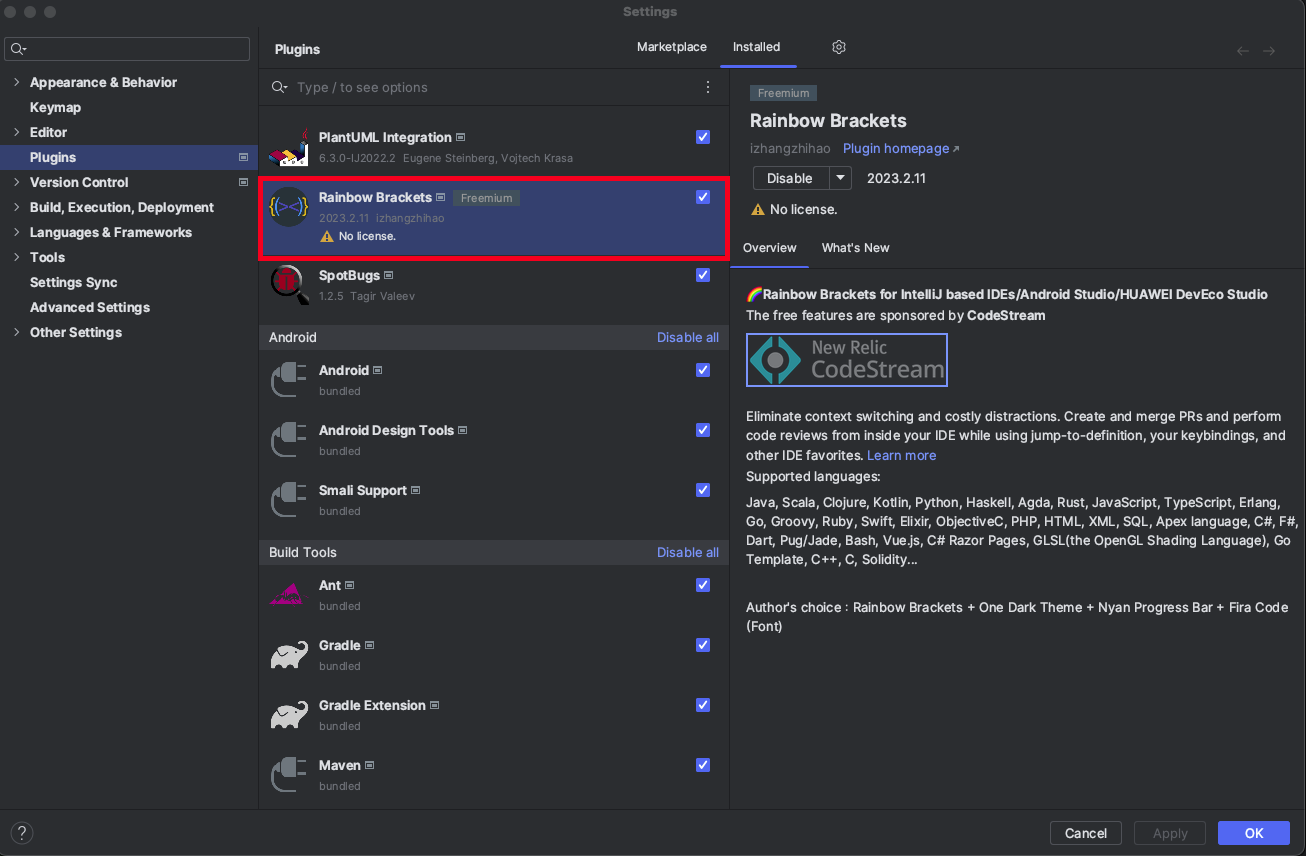This screenshot has height=856, width=1306.
Task: Click the project-level icon beside Plugins
Action: (243, 157)
